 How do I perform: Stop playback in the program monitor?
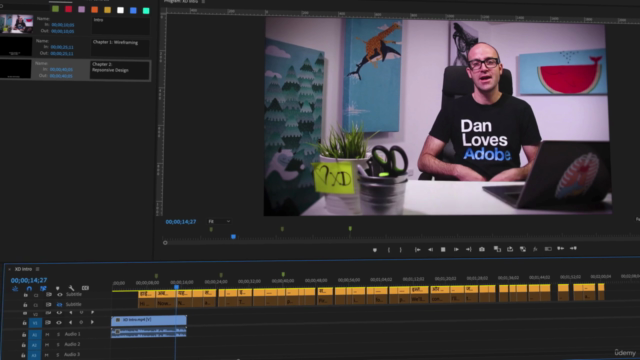(x=443, y=249)
